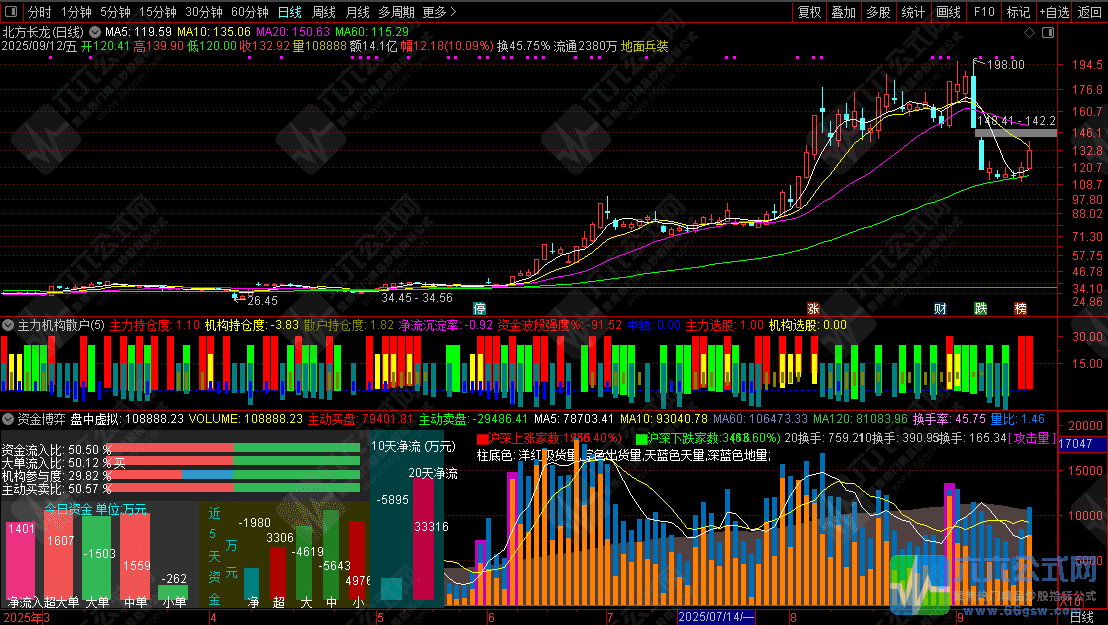Open F10 company information

pos(984,13)
